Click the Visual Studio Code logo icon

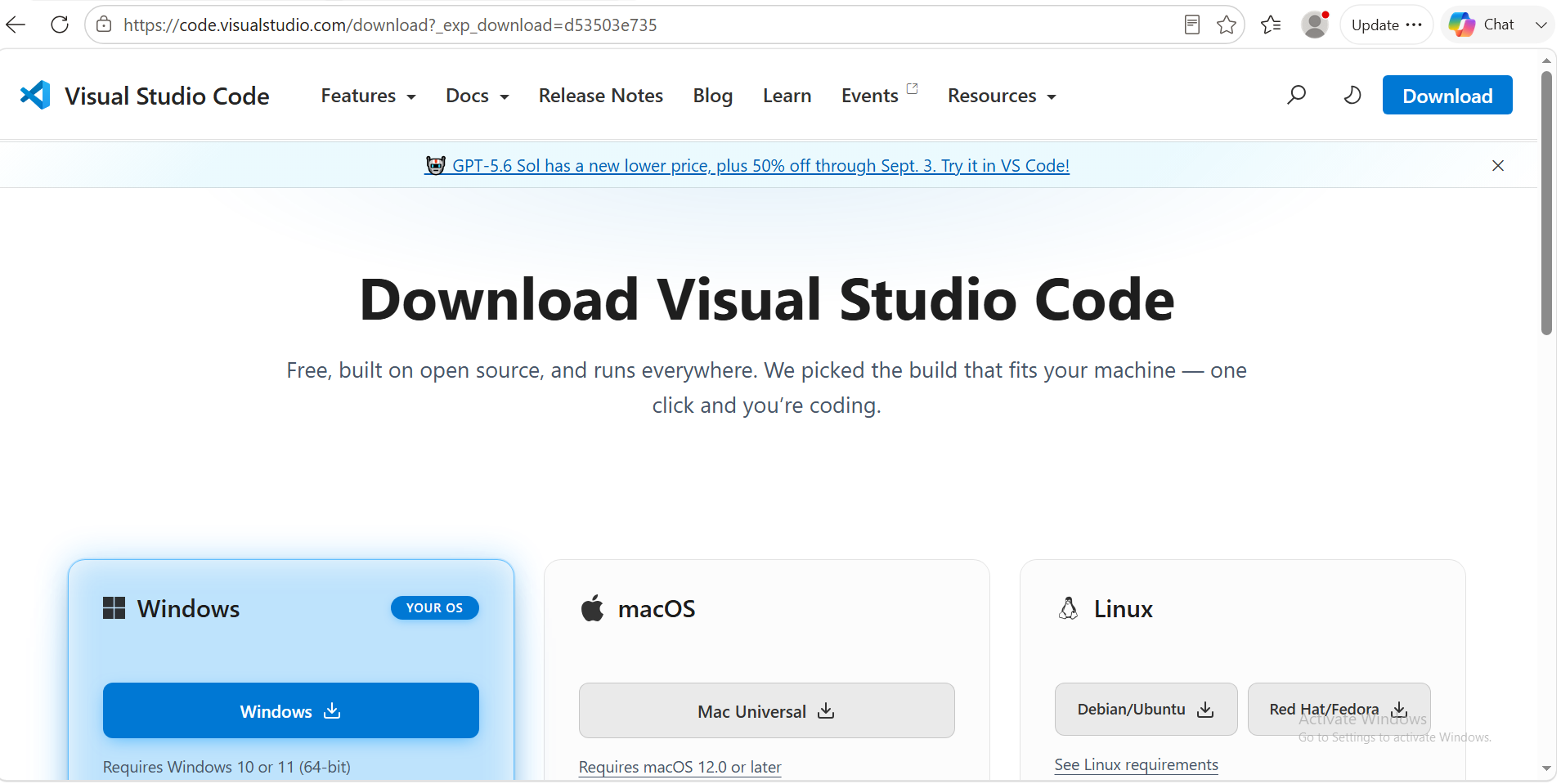tap(35, 96)
